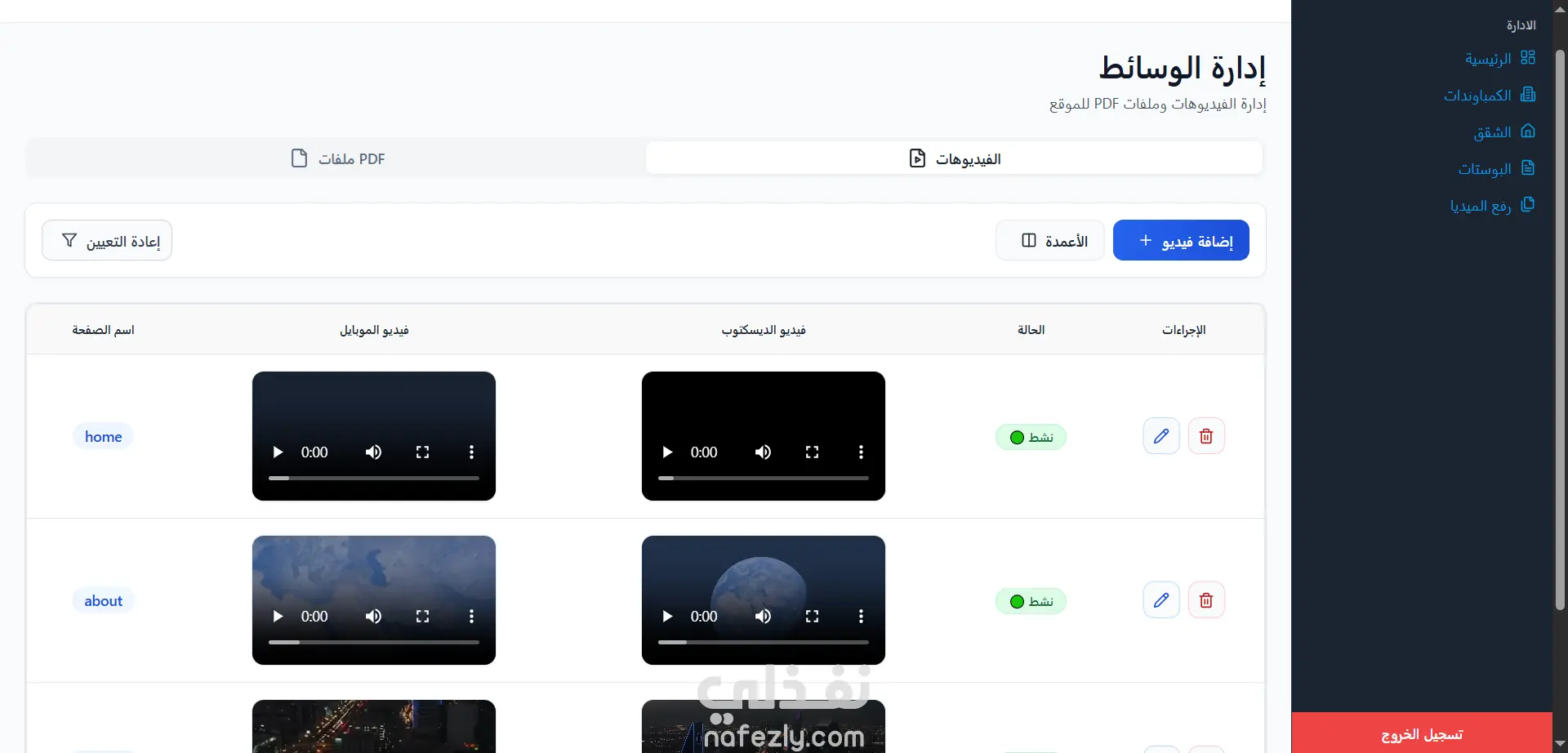Viewport: 1568px width, 753px height.
Task: Mute the home row desktop video
Action: click(x=763, y=452)
